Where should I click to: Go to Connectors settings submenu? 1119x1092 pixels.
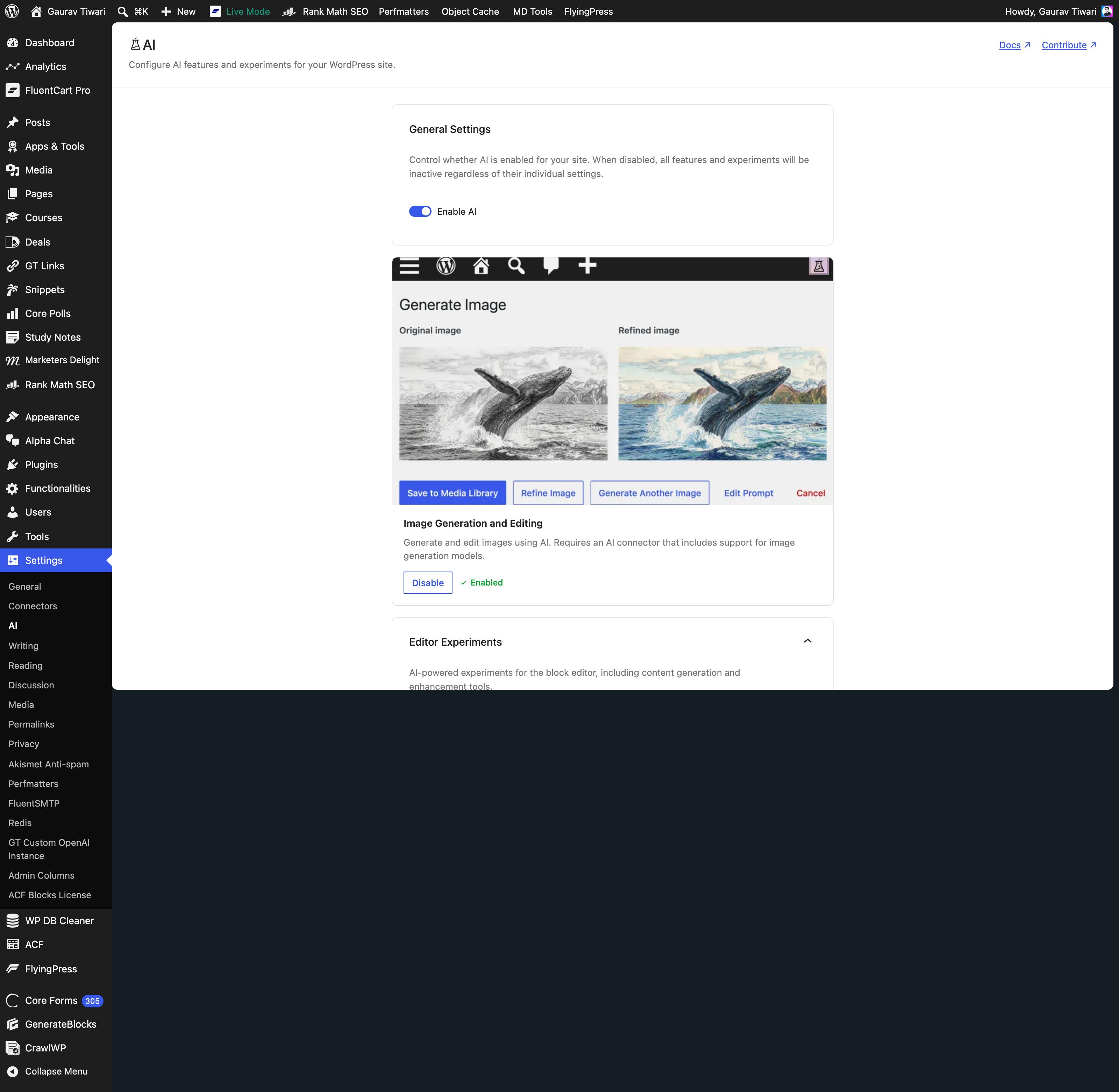pyautogui.click(x=33, y=606)
